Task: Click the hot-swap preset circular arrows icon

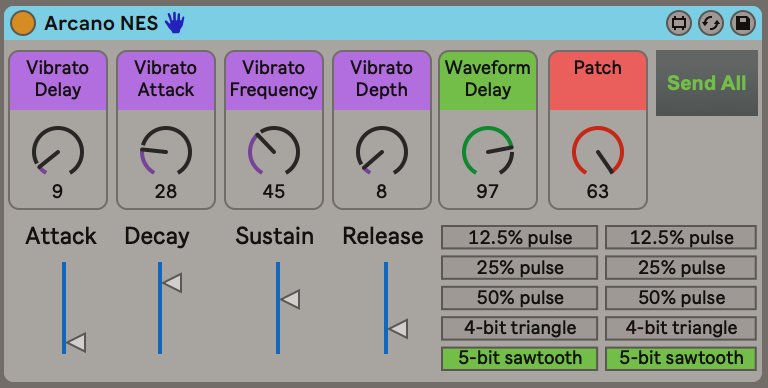Action: pos(711,23)
